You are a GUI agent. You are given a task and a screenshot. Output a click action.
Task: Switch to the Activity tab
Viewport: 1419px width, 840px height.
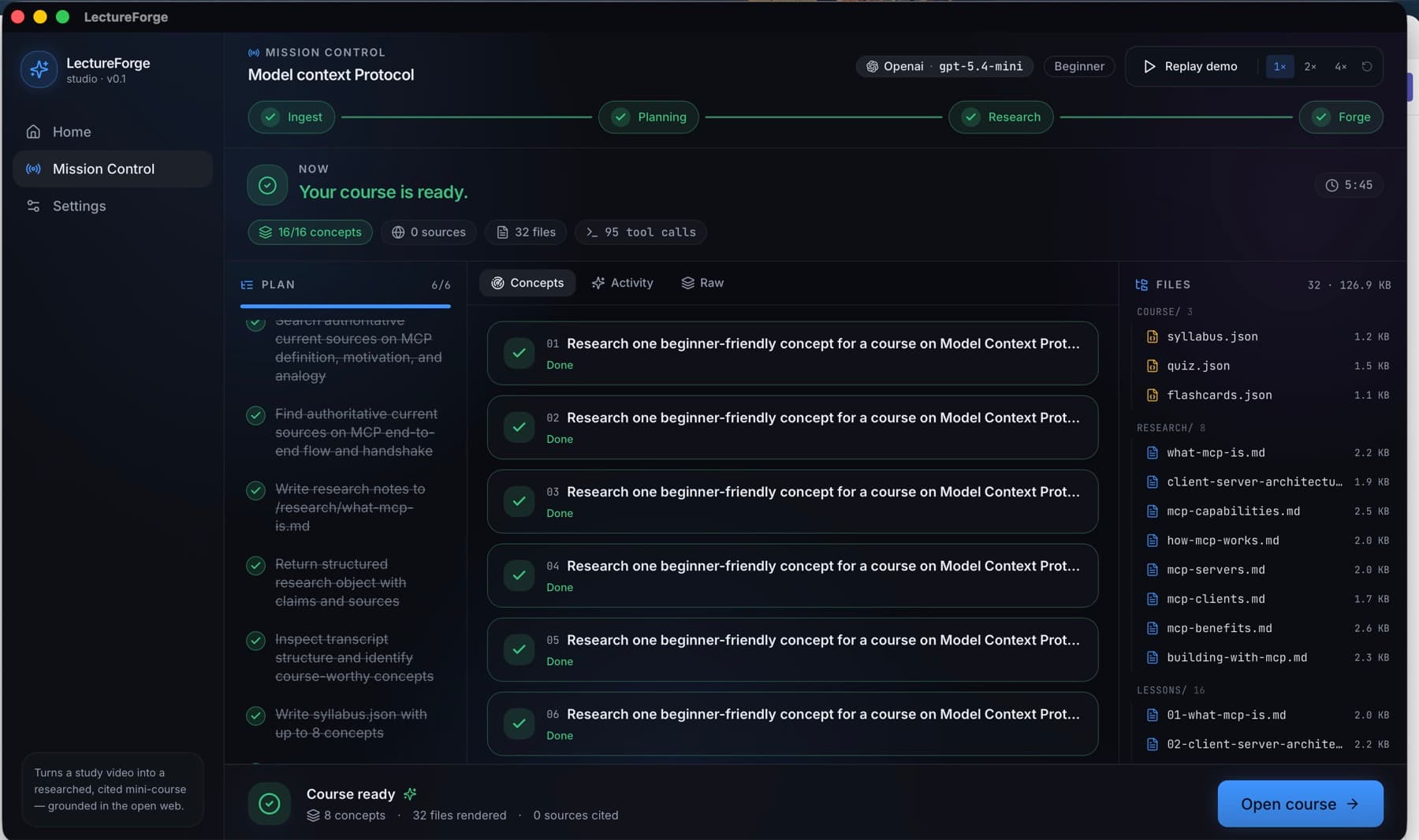pyautogui.click(x=623, y=283)
